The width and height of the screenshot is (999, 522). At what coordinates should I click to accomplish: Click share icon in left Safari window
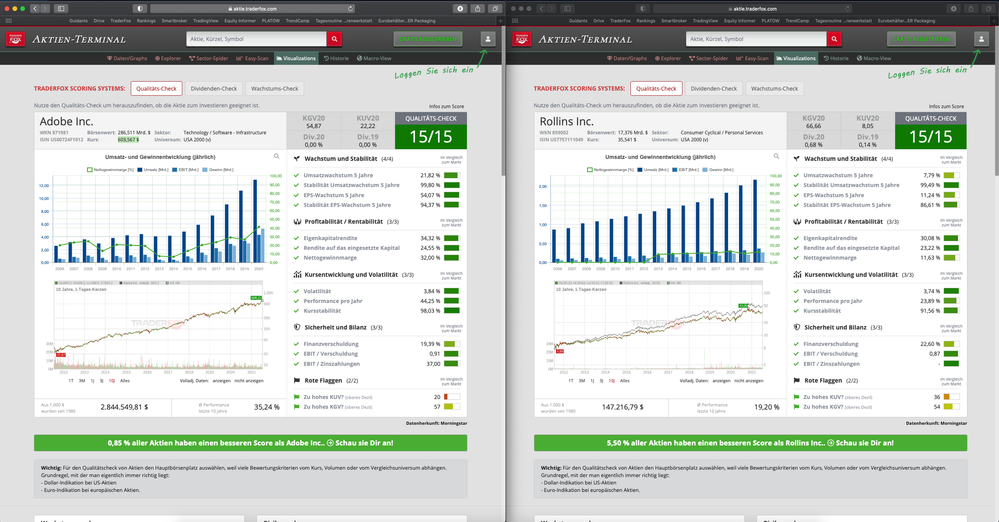point(477,8)
